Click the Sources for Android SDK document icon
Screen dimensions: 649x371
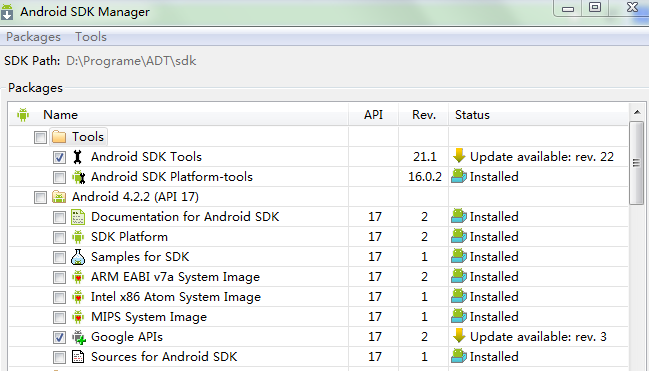pos(78,357)
